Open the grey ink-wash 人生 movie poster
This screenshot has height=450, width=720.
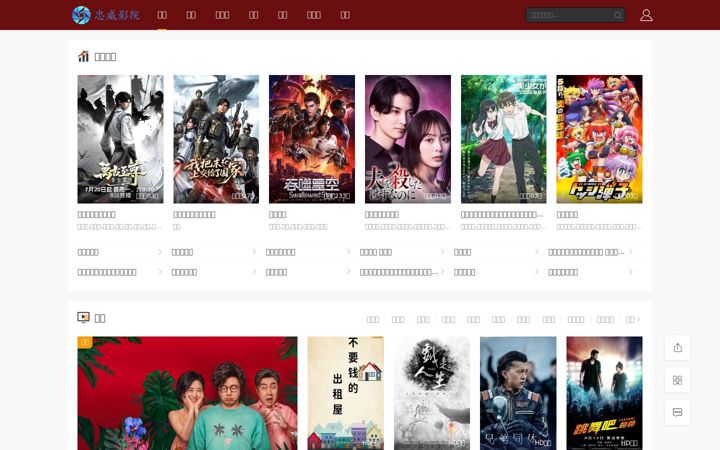click(432, 394)
